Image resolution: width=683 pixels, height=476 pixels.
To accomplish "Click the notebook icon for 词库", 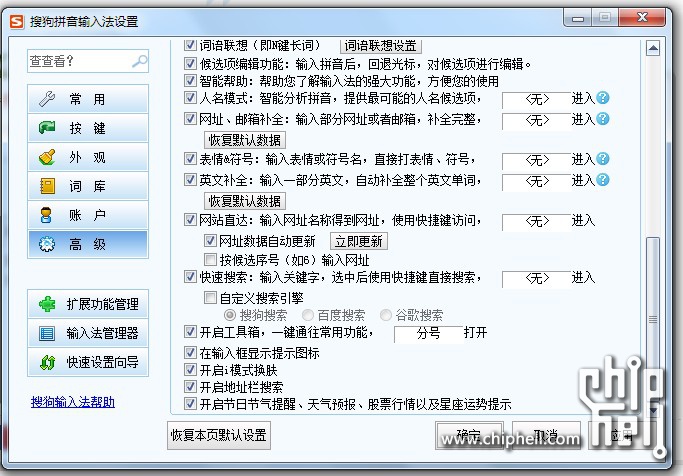I will pyautogui.click(x=47, y=186).
